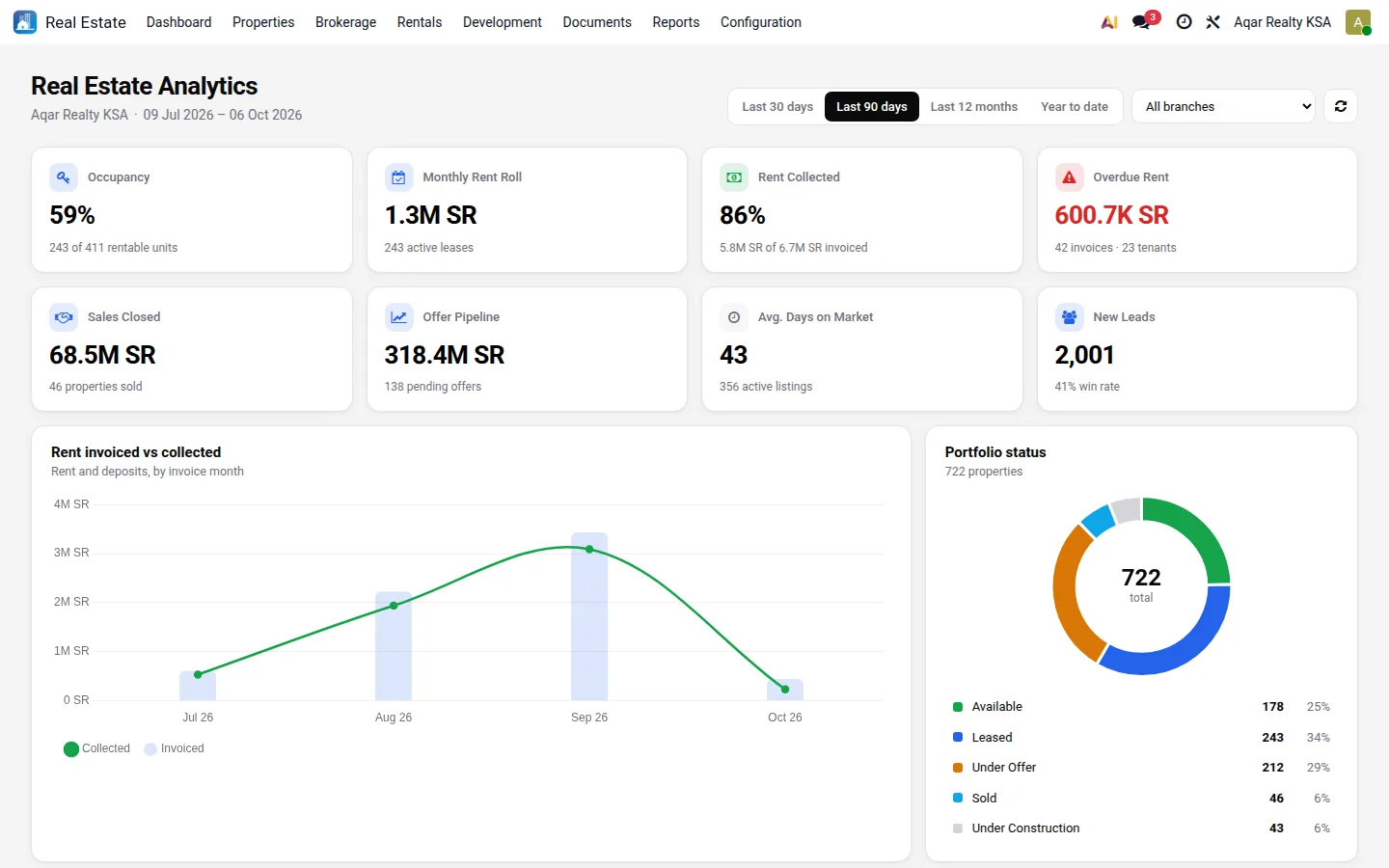
Task: Open the Overdue Rent 600.7K SR value
Action: pos(1111,215)
